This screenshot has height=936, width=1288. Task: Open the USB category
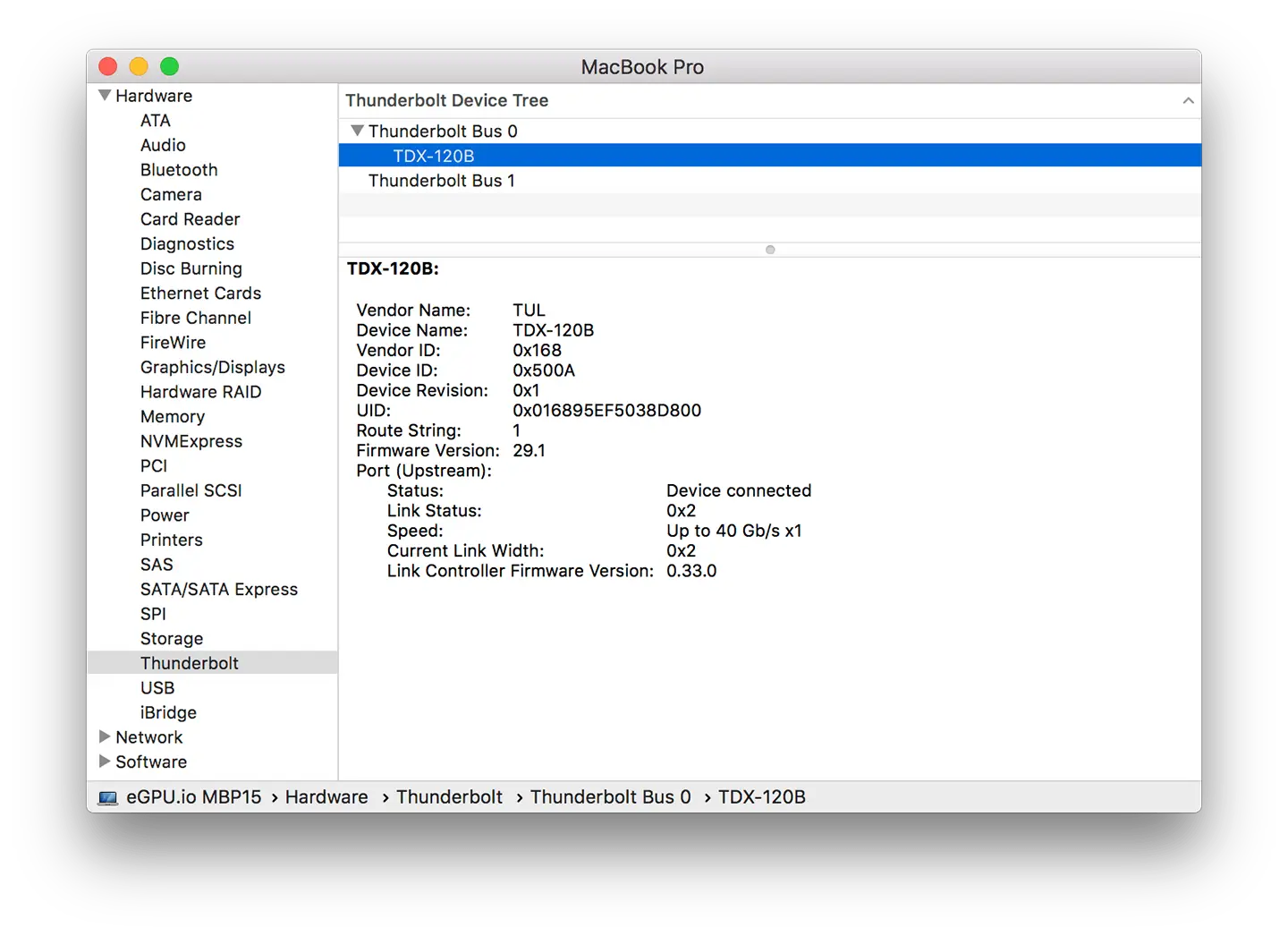tap(157, 687)
